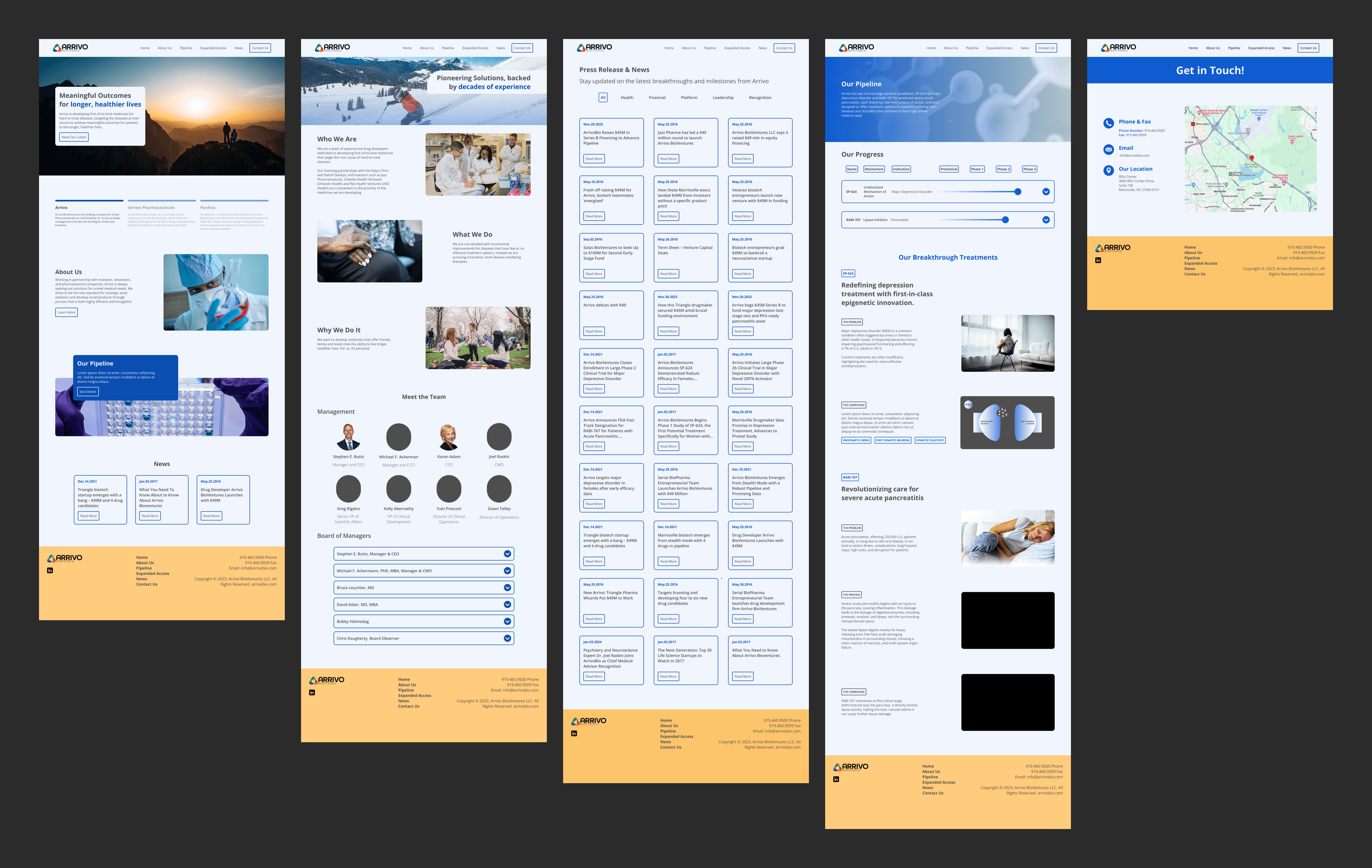Click the footer Arrivo logo on the Meaningful Outcomes page

(x=65, y=559)
